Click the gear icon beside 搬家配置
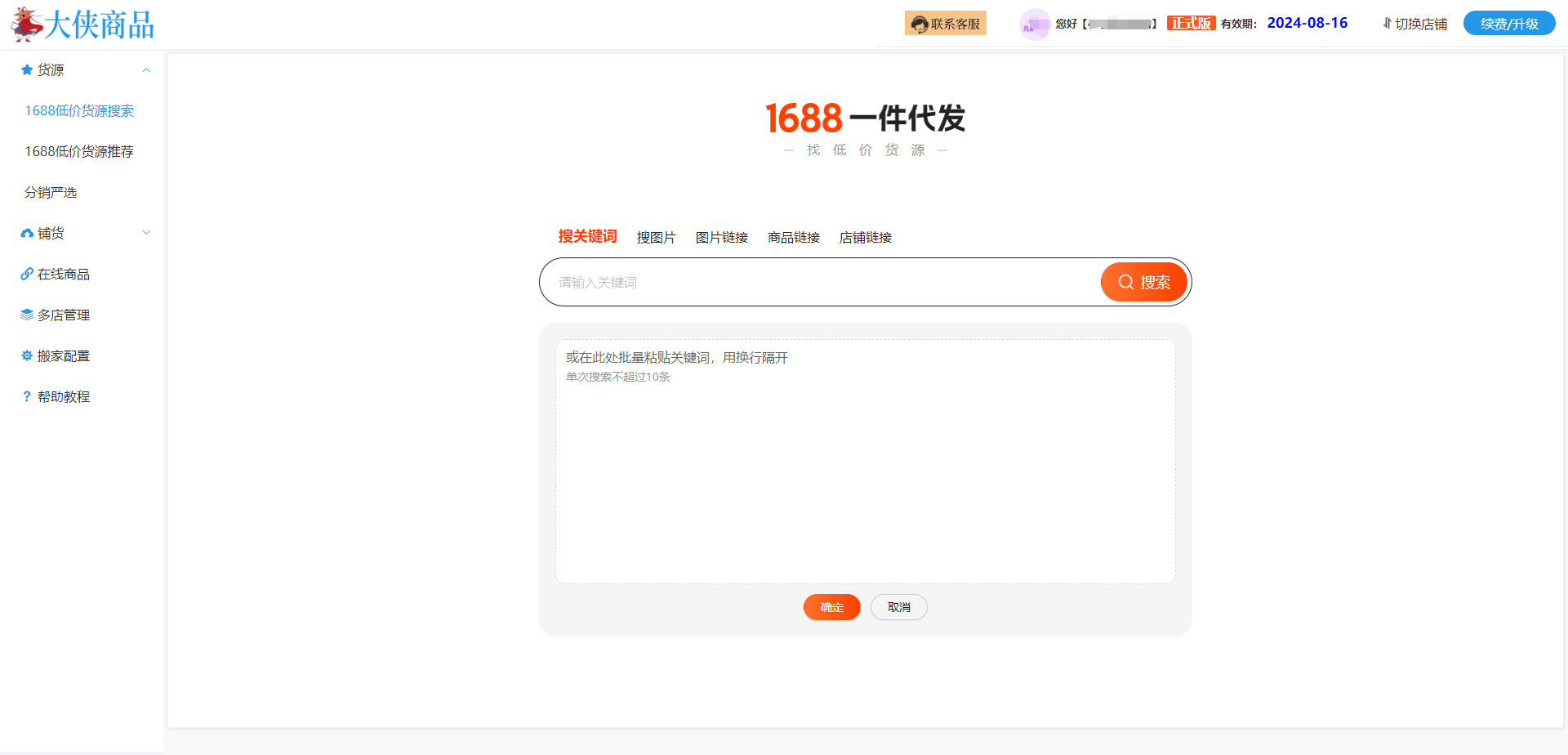This screenshot has width=1568, height=755. tap(27, 355)
